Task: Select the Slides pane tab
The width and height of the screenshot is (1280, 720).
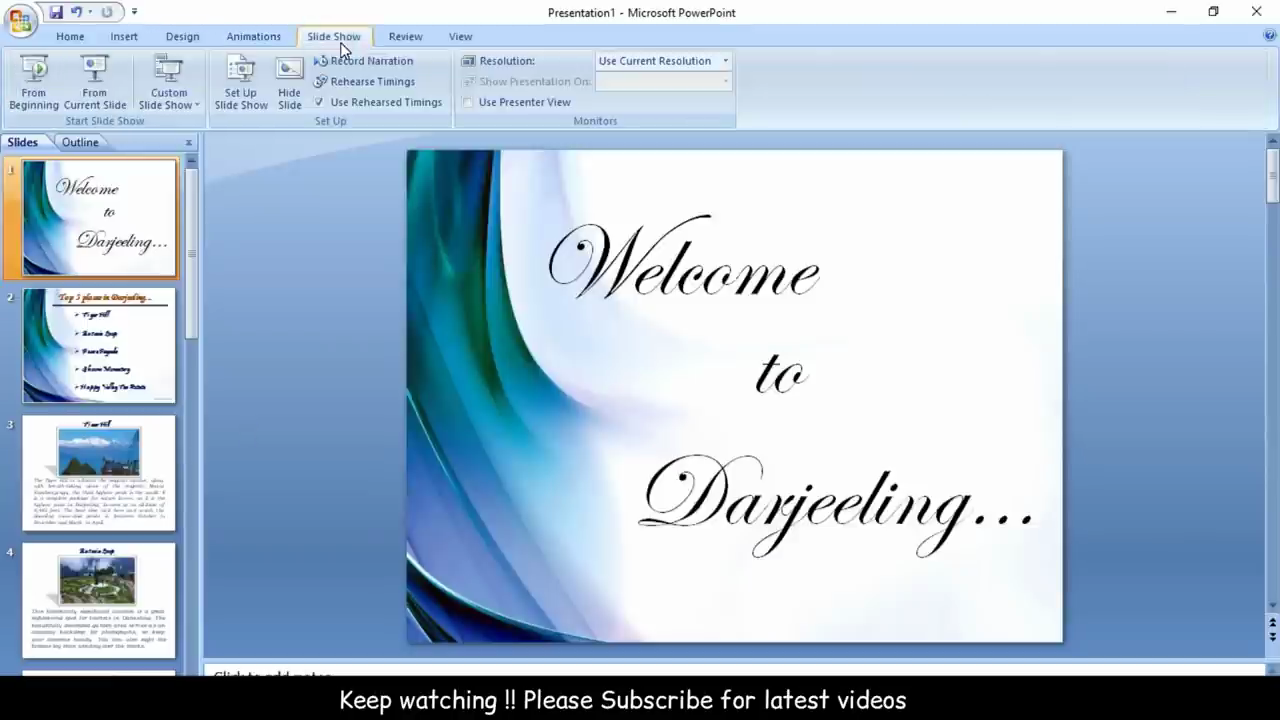Action: coord(22,143)
